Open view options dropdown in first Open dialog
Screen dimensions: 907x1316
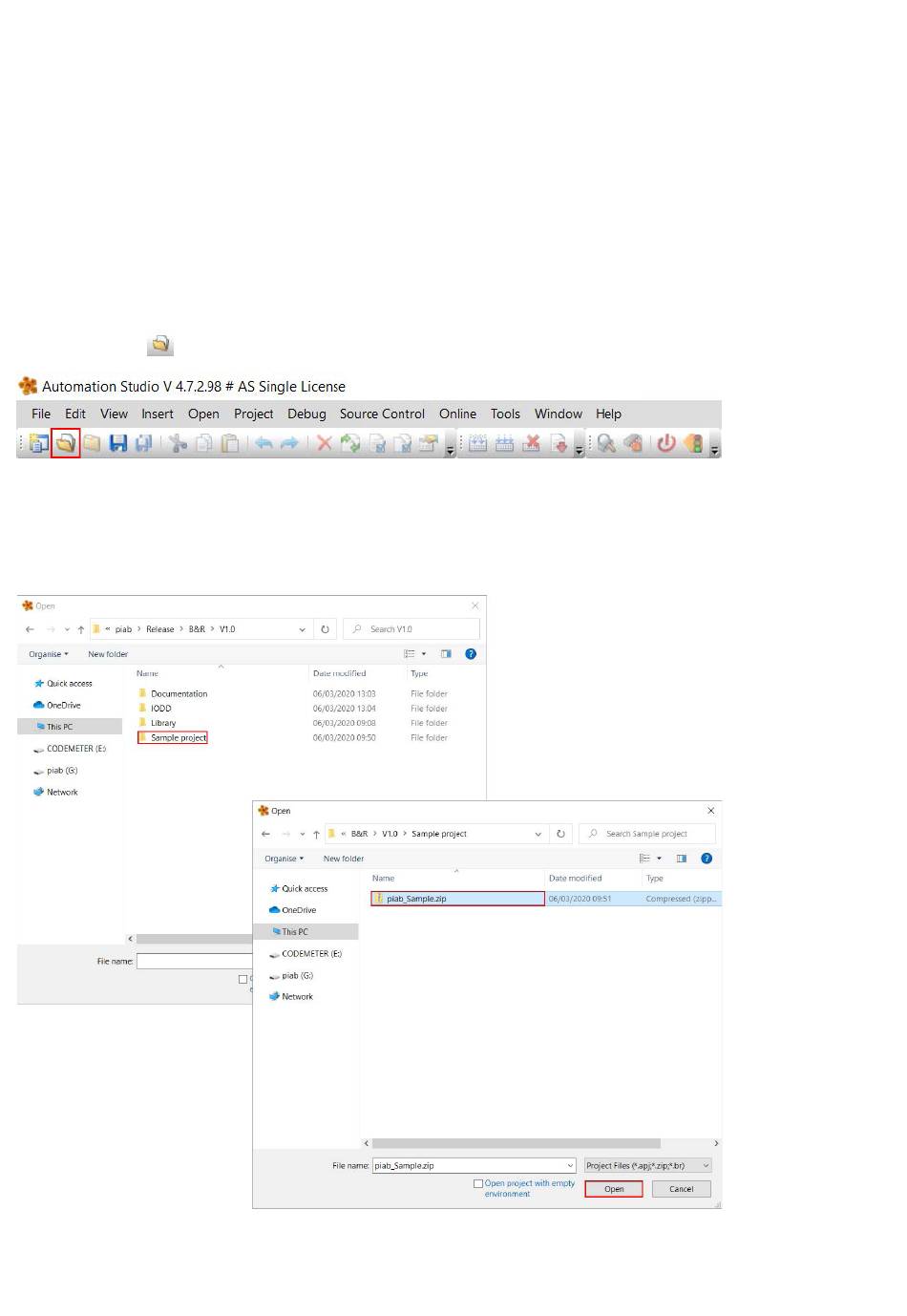(x=424, y=654)
